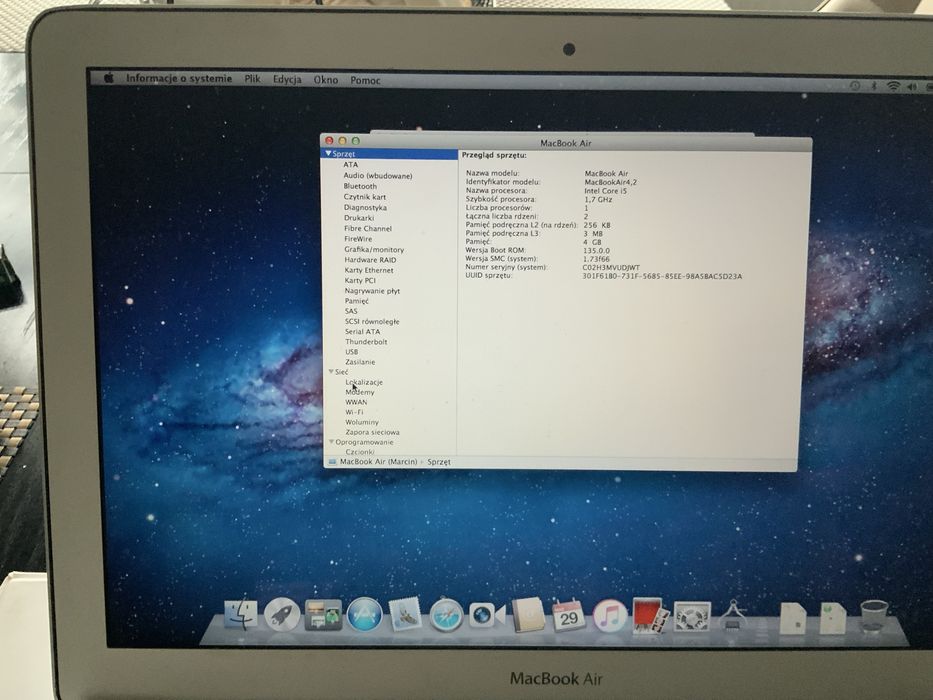Click the Bluetooth menu bar icon
The height and width of the screenshot is (700, 933).
tap(873, 86)
